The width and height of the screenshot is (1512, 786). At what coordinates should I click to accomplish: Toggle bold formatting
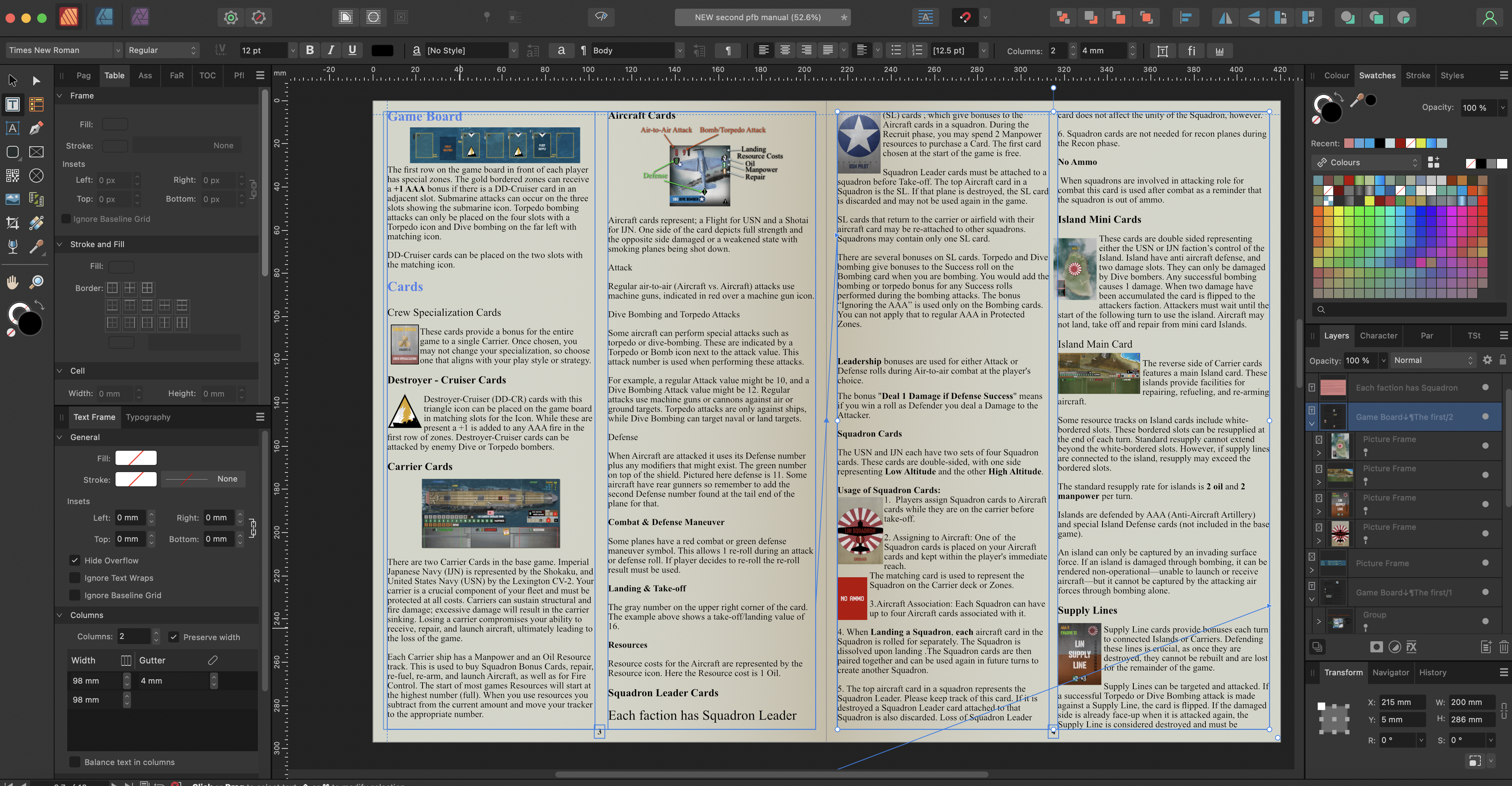pyautogui.click(x=310, y=51)
